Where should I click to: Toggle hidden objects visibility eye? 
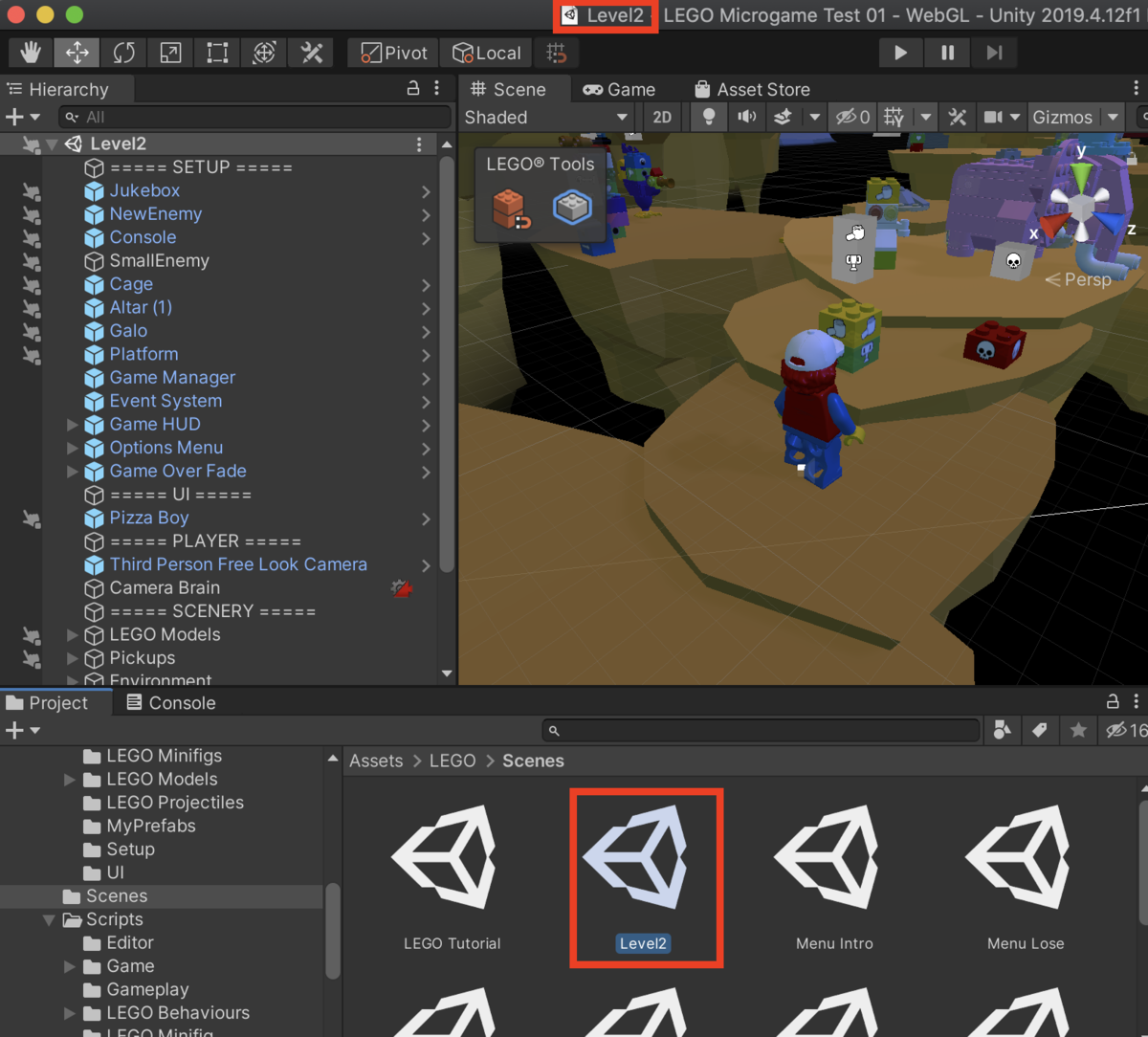[x=852, y=117]
